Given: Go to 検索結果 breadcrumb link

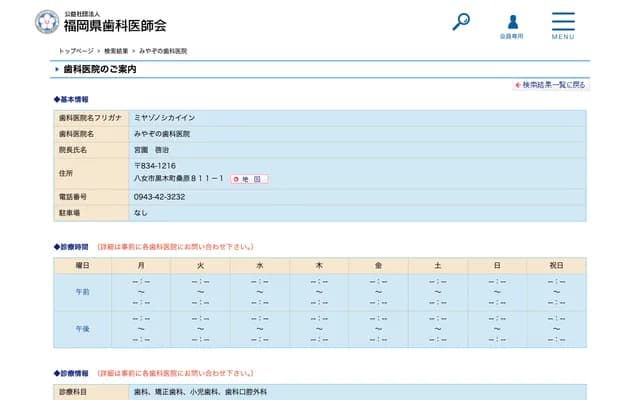Looking at the screenshot, I should [x=116, y=50].
